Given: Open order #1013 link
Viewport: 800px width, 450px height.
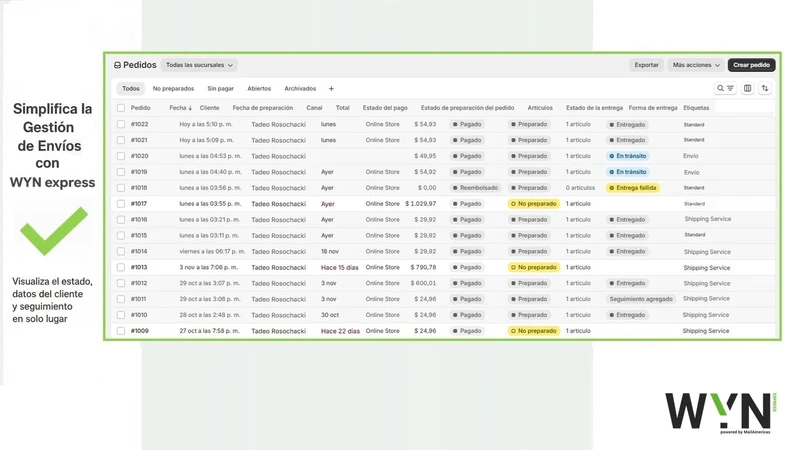Looking at the screenshot, I should coord(139,267).
